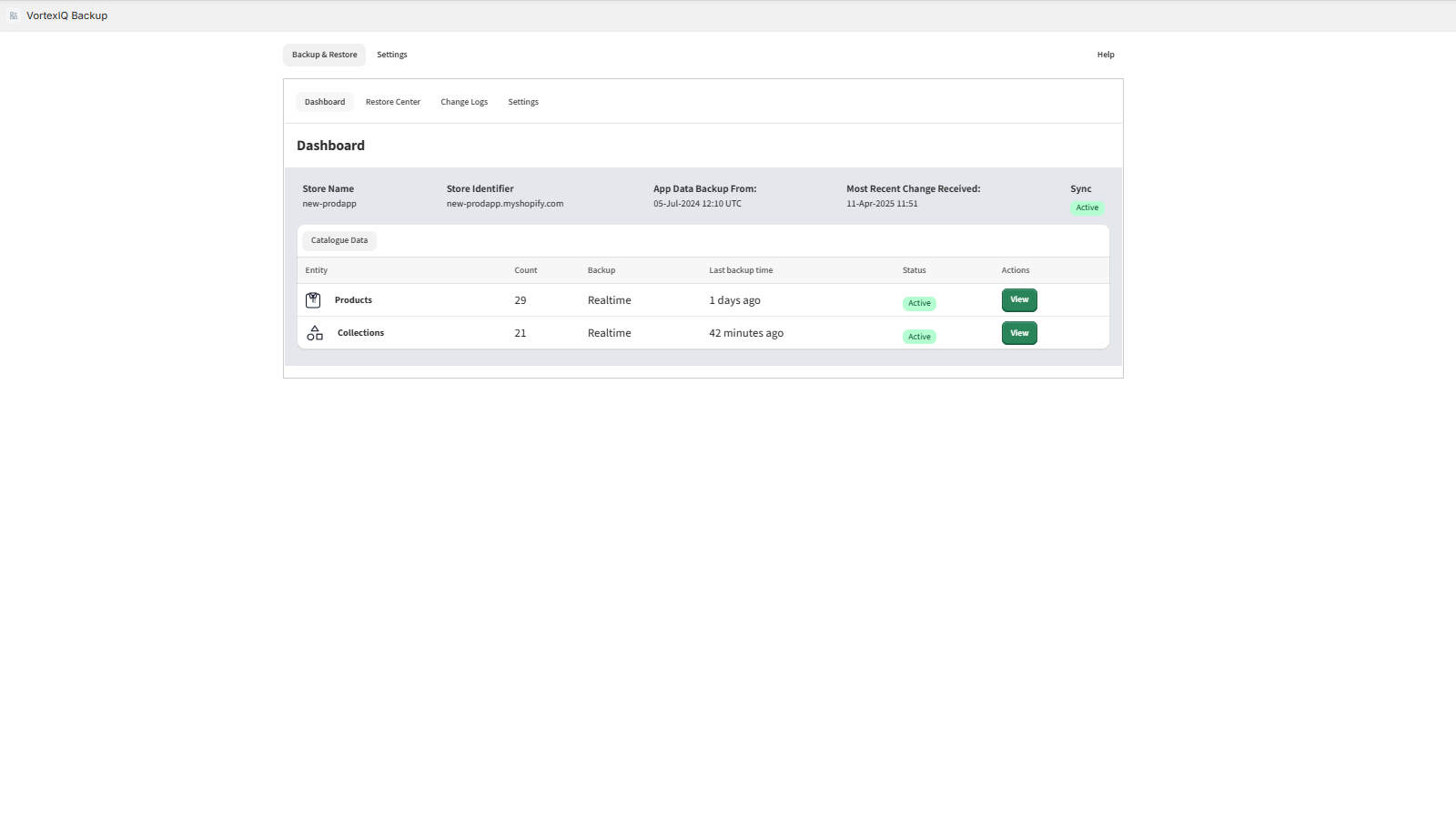Image resolution: width=1456 pixels, height=819 pixels.
Task: Click the Products row label
Action: pos(353,300)
